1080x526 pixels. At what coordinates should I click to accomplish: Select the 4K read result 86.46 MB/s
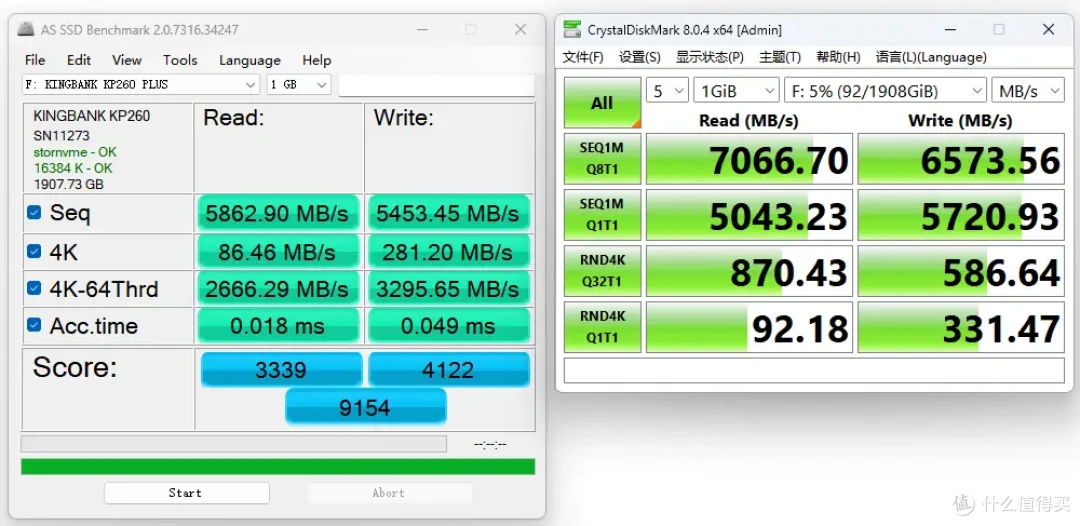click(x=278, y=251)
